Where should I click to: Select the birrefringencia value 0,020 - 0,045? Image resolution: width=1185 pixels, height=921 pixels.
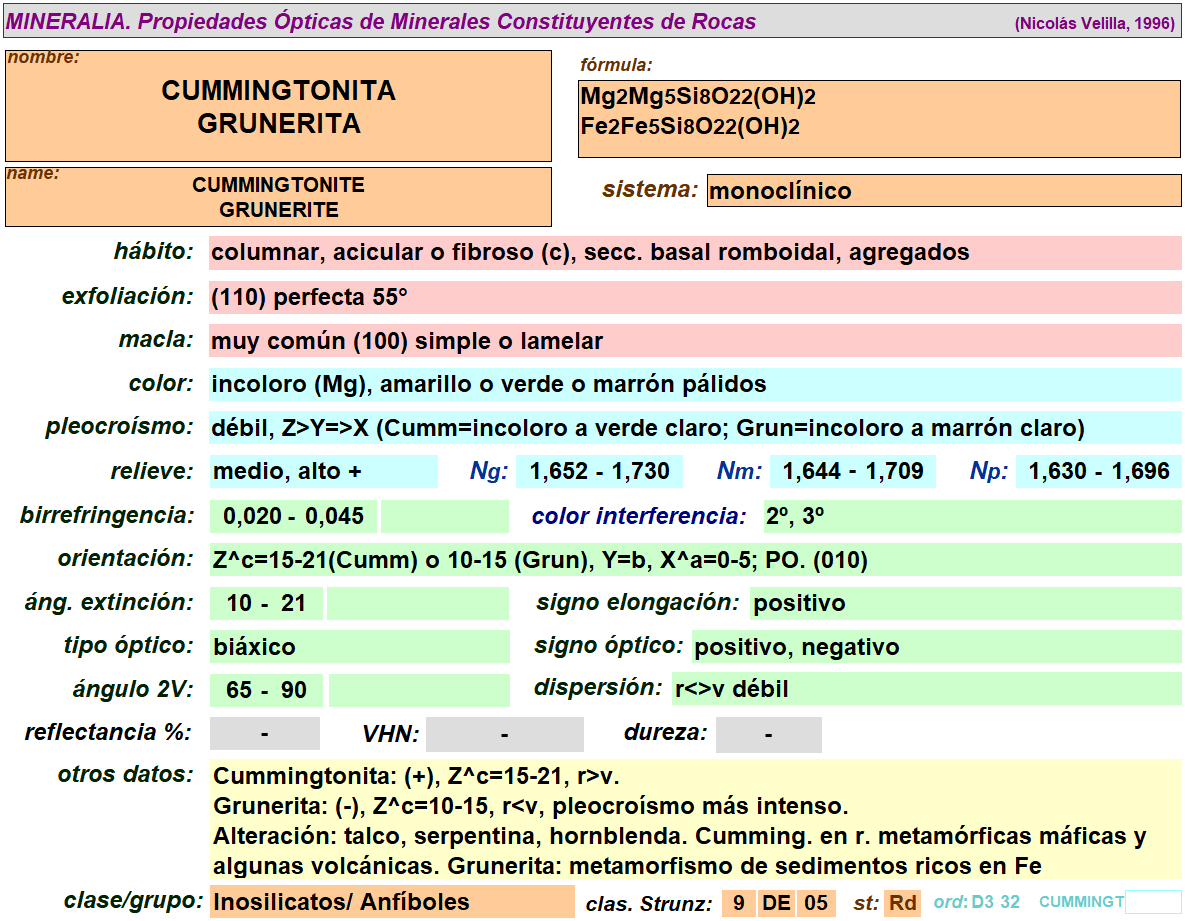pyautogui.click(x=293, y=516)
